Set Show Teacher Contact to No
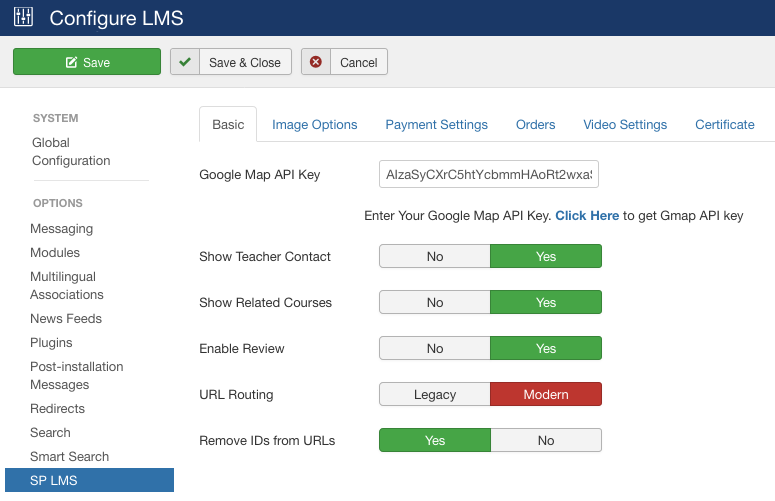This screenshot has height=501, width=775. tap(434, 257)
